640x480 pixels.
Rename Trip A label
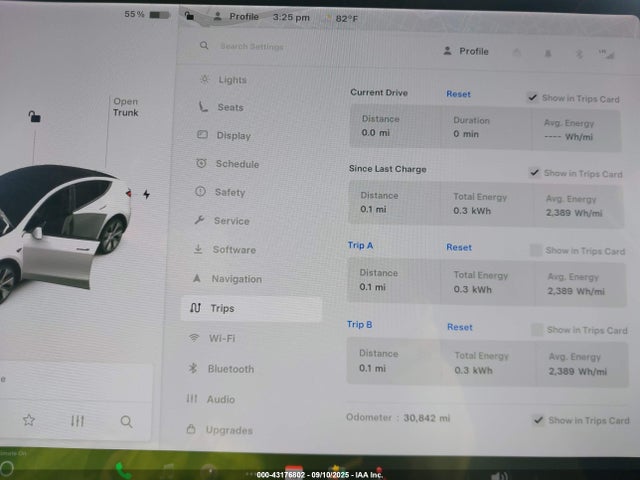(x=360, y=245)
